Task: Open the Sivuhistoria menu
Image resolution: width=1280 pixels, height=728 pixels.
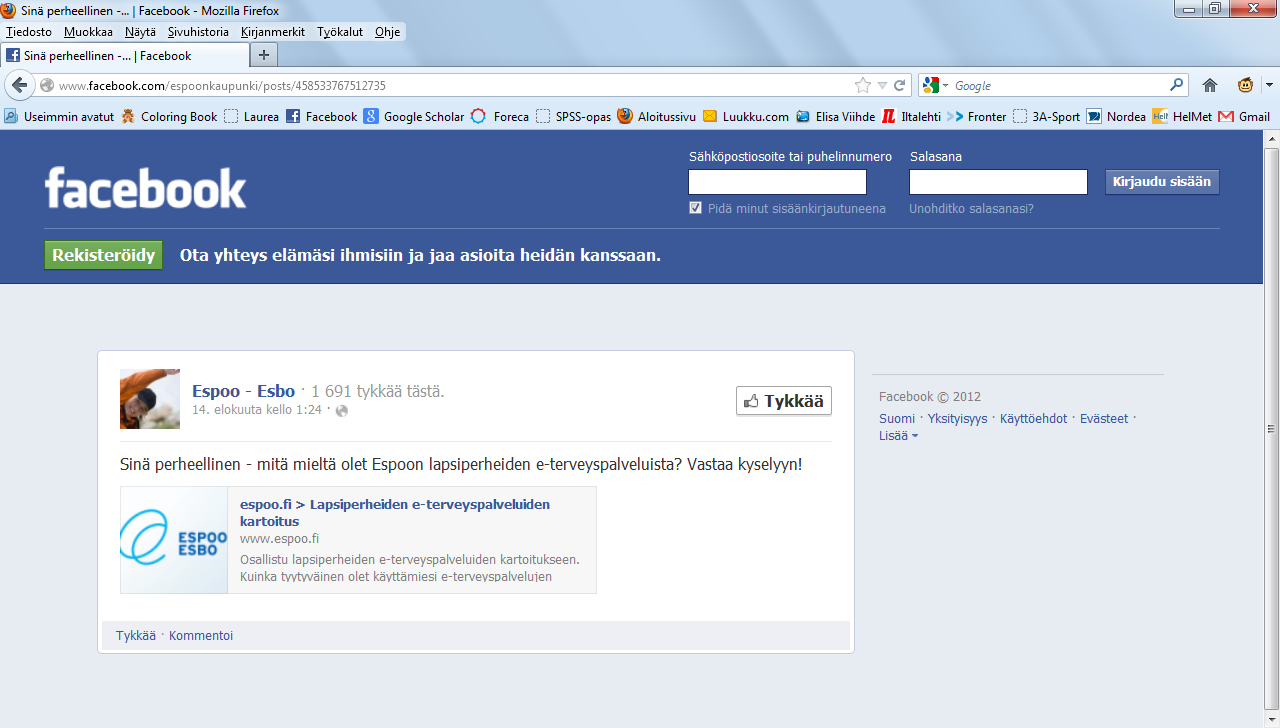Action: (198, 32)
